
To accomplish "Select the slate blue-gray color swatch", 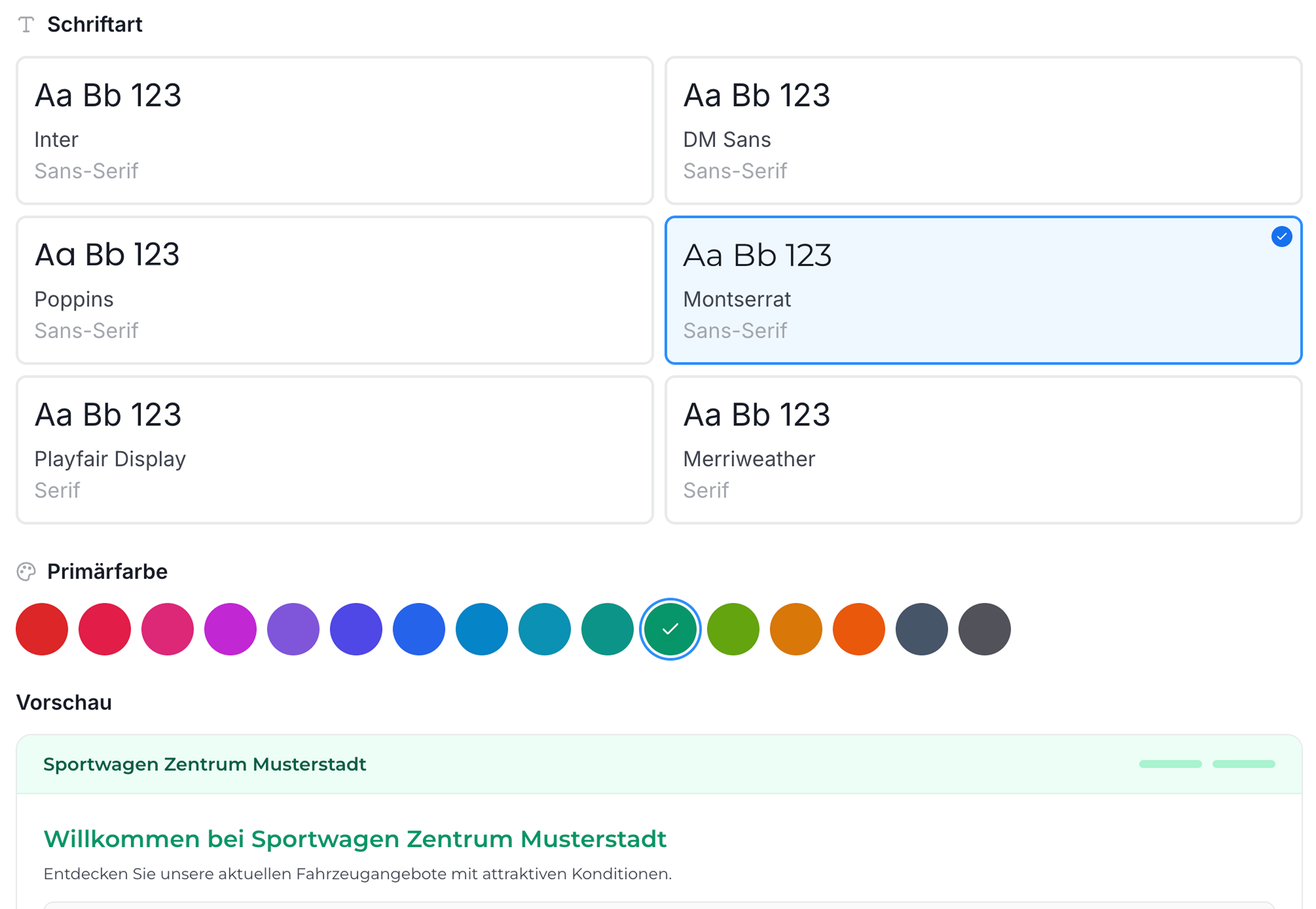I will [921, 629].
